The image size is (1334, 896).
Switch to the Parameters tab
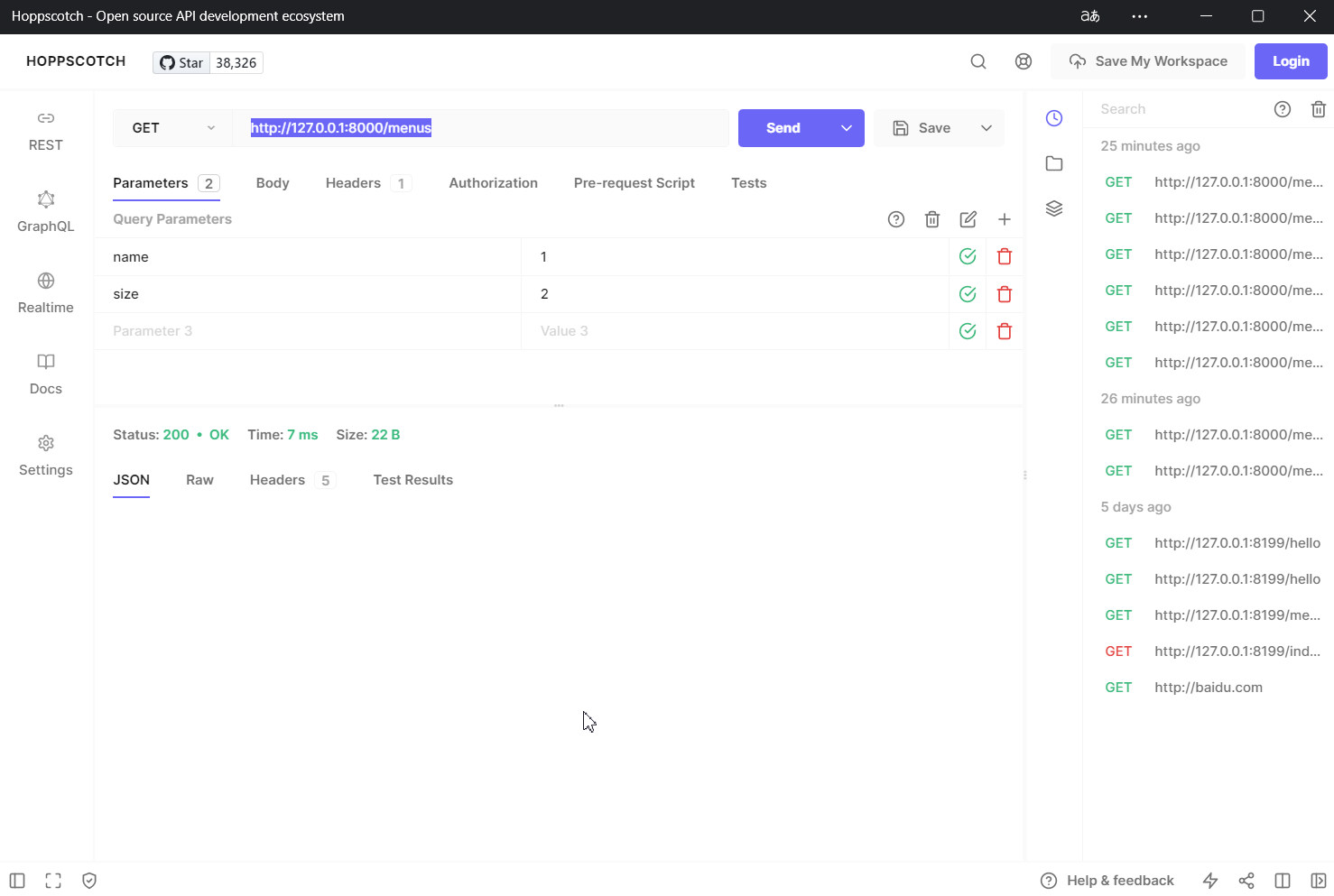tap(166, 183)
